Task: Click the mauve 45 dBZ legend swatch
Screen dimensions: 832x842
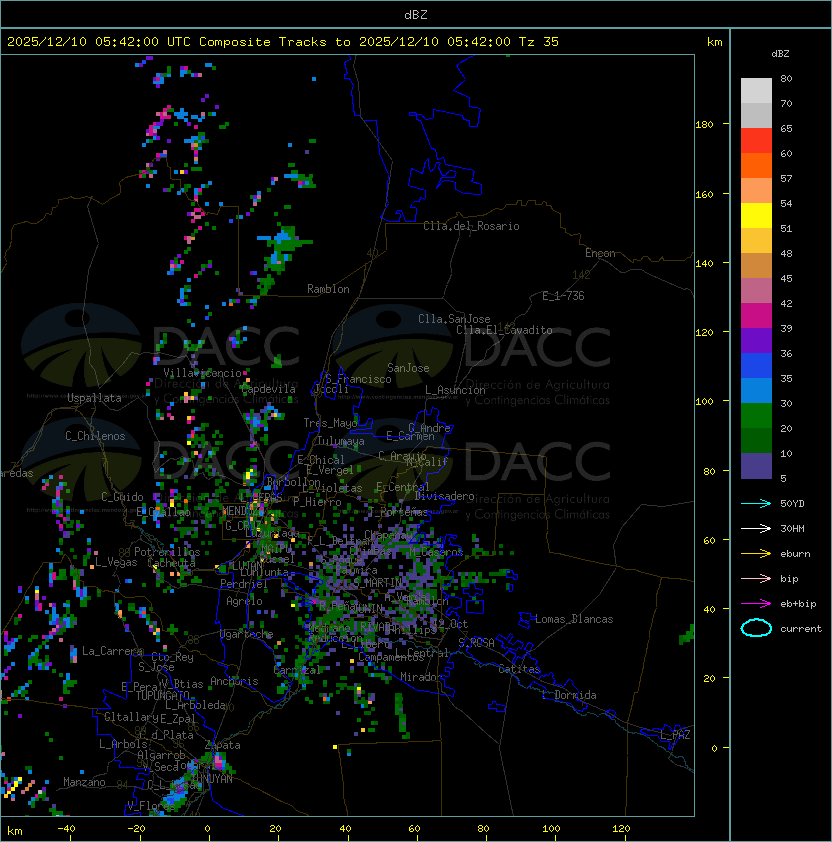Action: (756, 291)
